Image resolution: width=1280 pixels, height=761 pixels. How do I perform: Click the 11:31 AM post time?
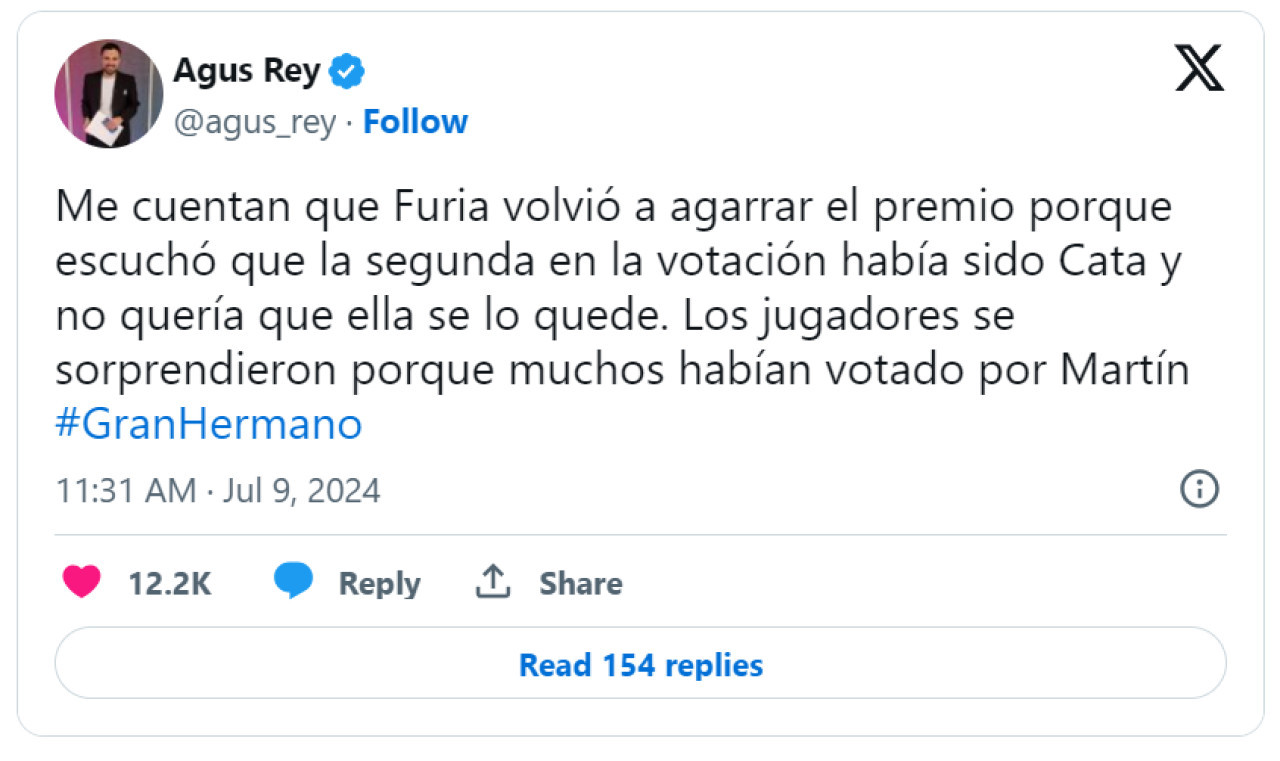[x=125, y=491]
